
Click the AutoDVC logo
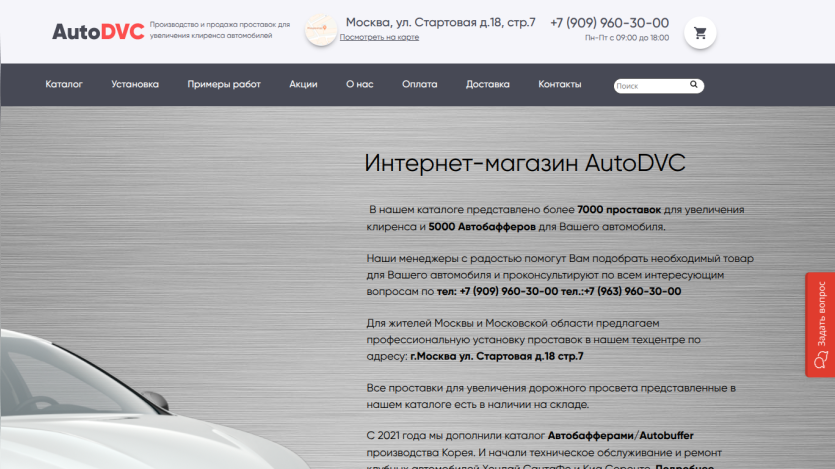coord(98,31)
